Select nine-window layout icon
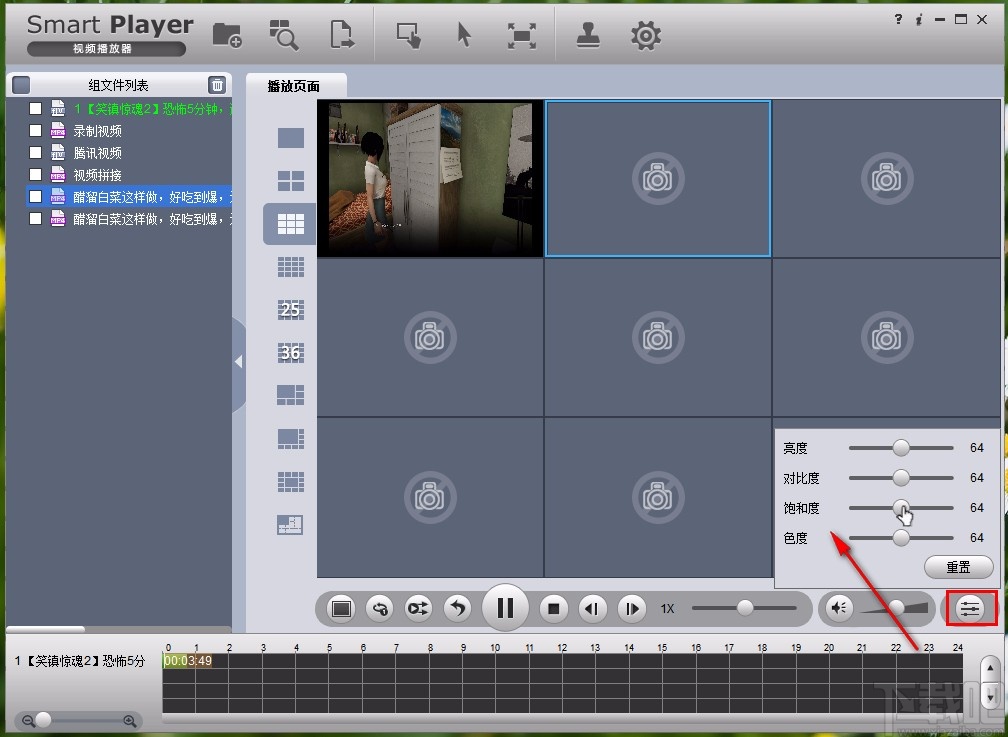Viewport: 1008px width, 737px height. (291, 224)
